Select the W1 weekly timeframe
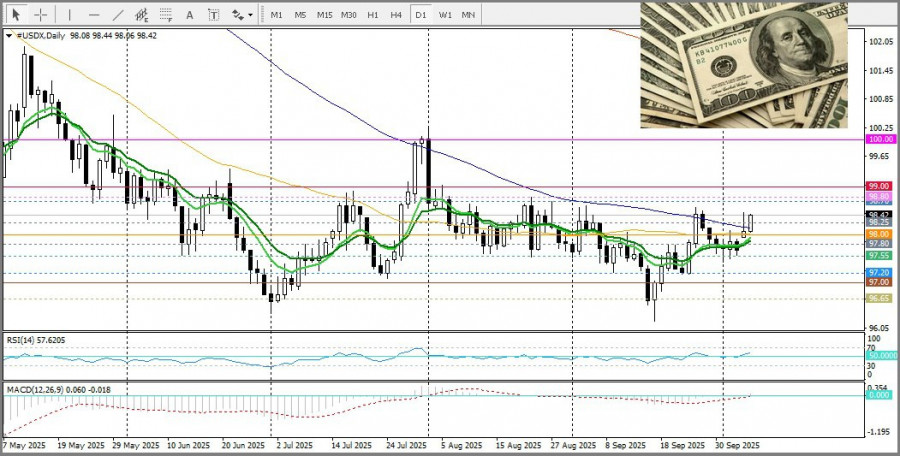The image size is (900, 456). 445,15
